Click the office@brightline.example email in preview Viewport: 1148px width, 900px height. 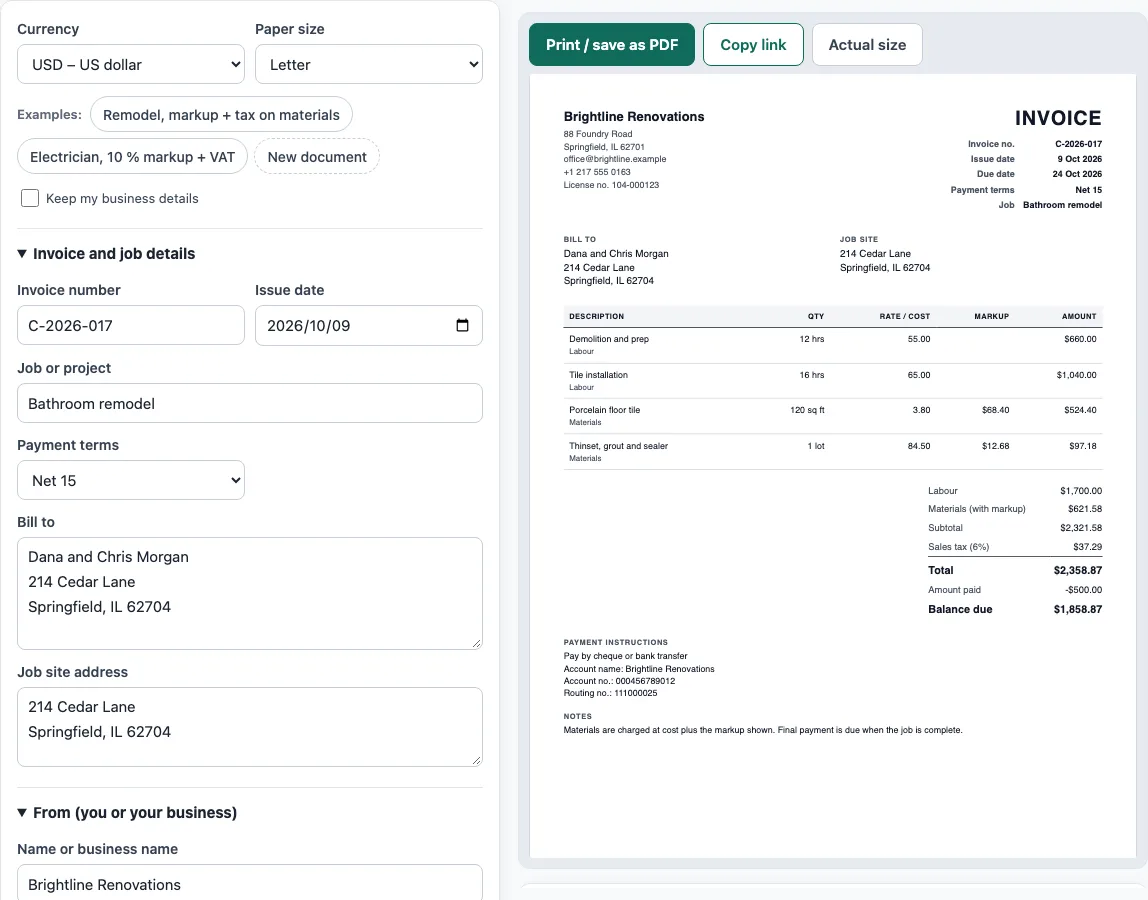pyautogui.click(x=615, y=159)
